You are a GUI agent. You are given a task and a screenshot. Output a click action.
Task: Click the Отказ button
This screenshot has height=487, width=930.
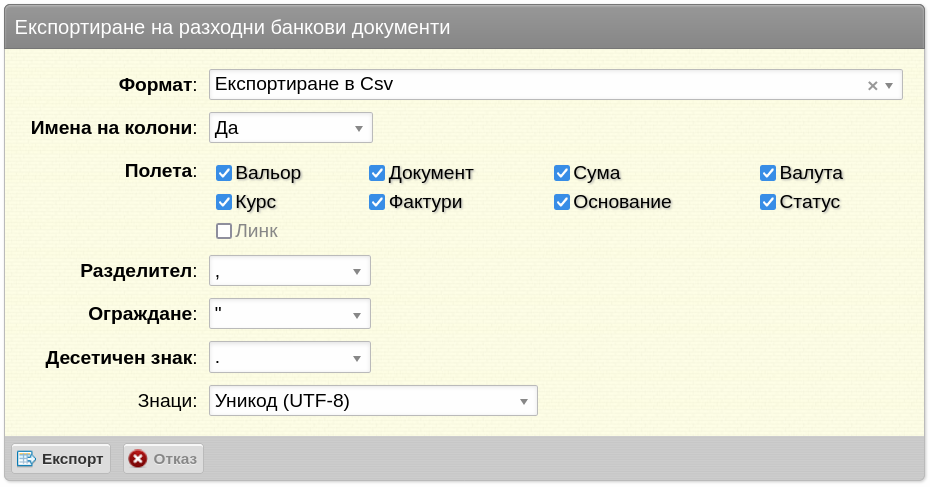tap(163, 459)
